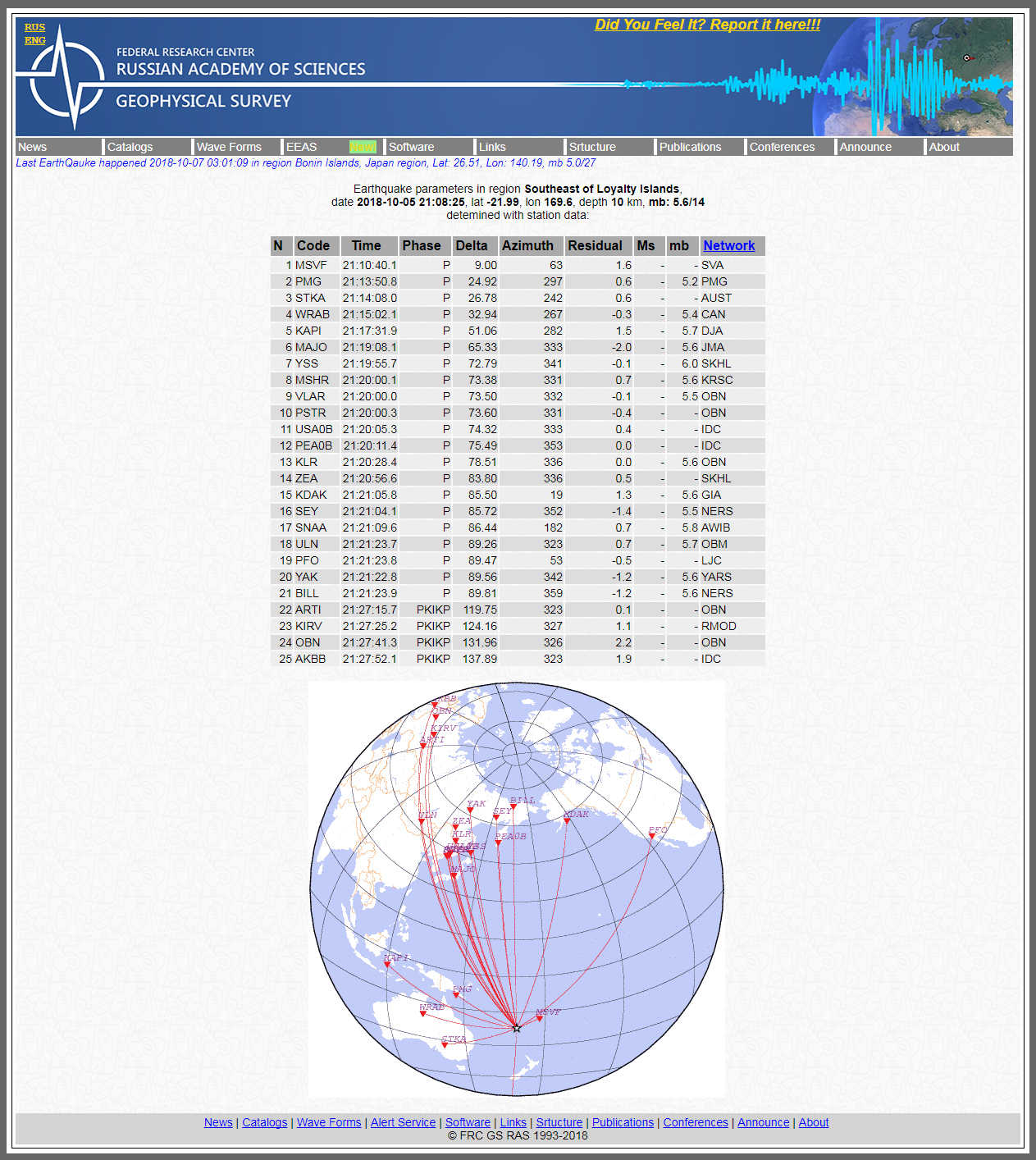Open the top About menu item
Viewport: 1036px width, 1160px height.
[944, 147]
